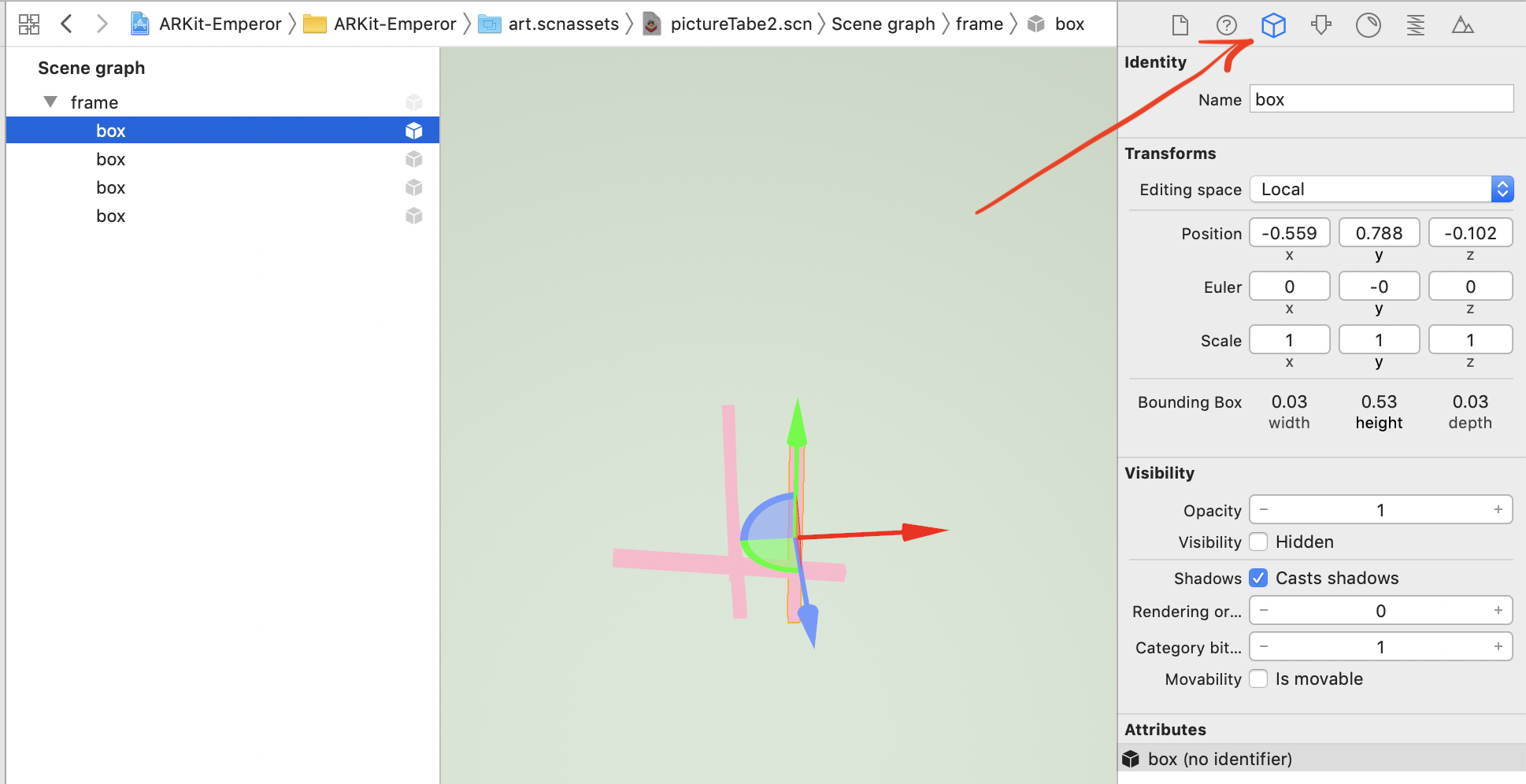Go back in navigation history

(67, 24)
